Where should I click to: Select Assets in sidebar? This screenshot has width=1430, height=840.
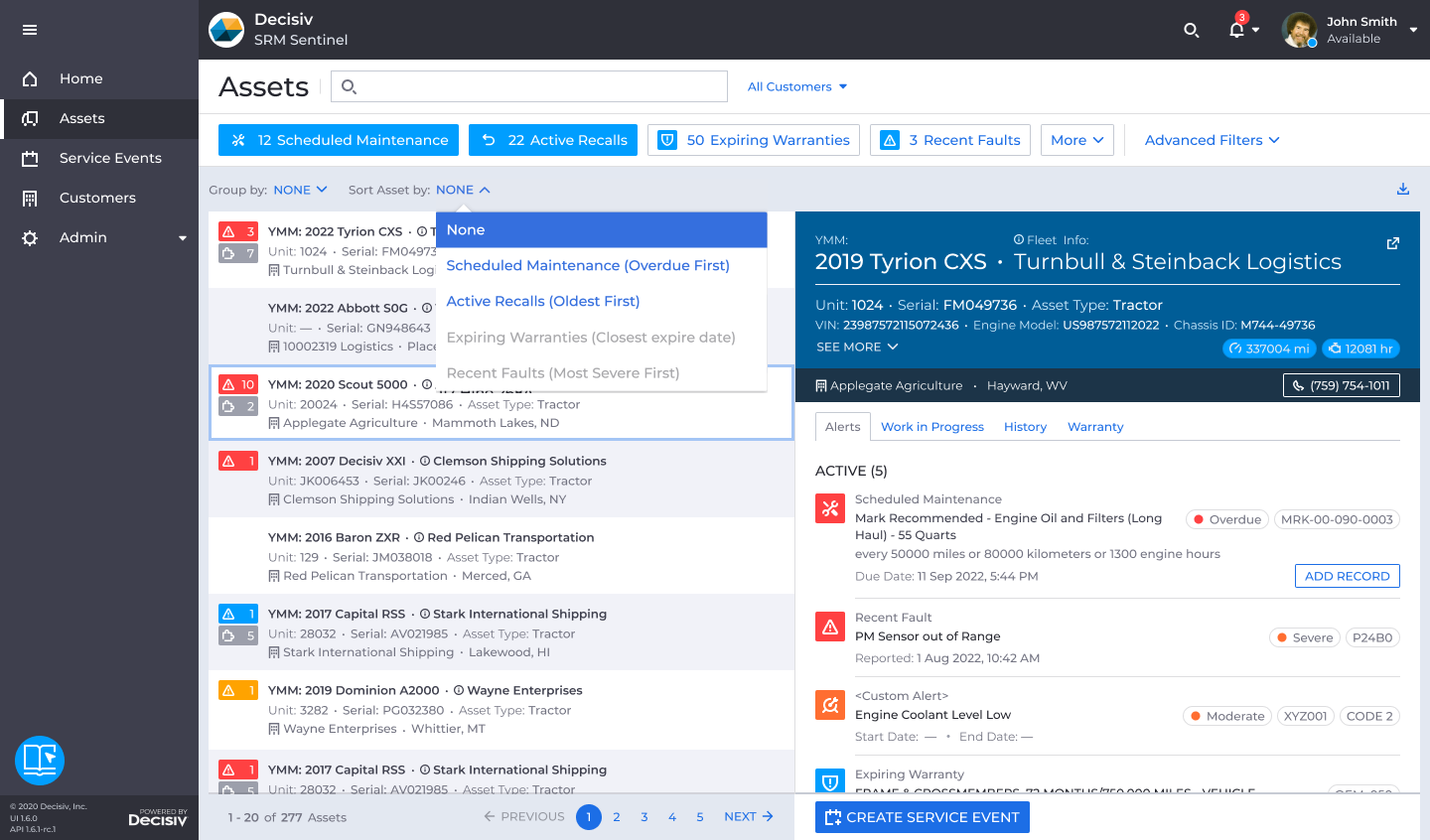pyautogui.click(x=99, y=118)
